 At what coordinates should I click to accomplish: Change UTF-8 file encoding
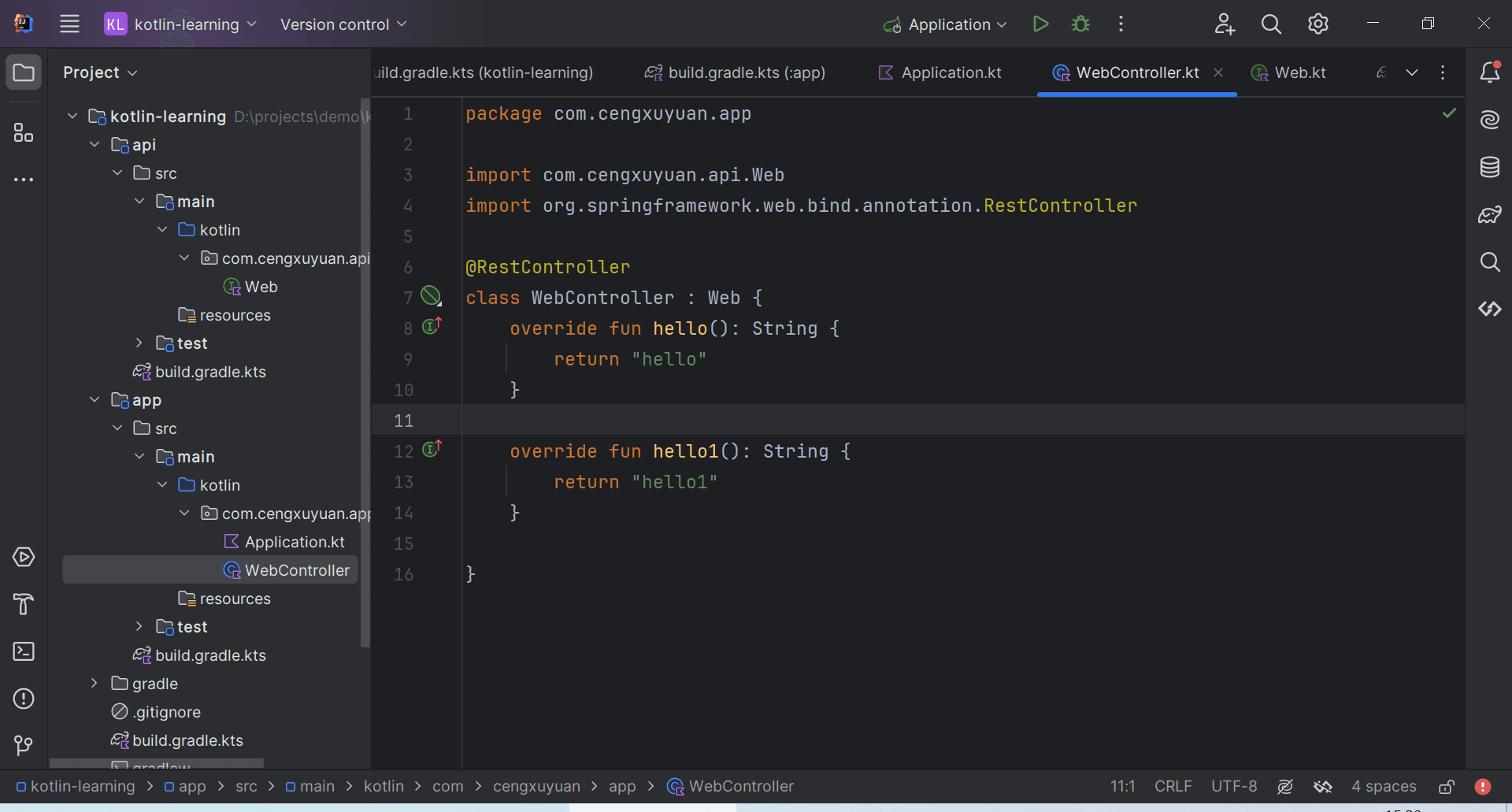pos(1234,786)
